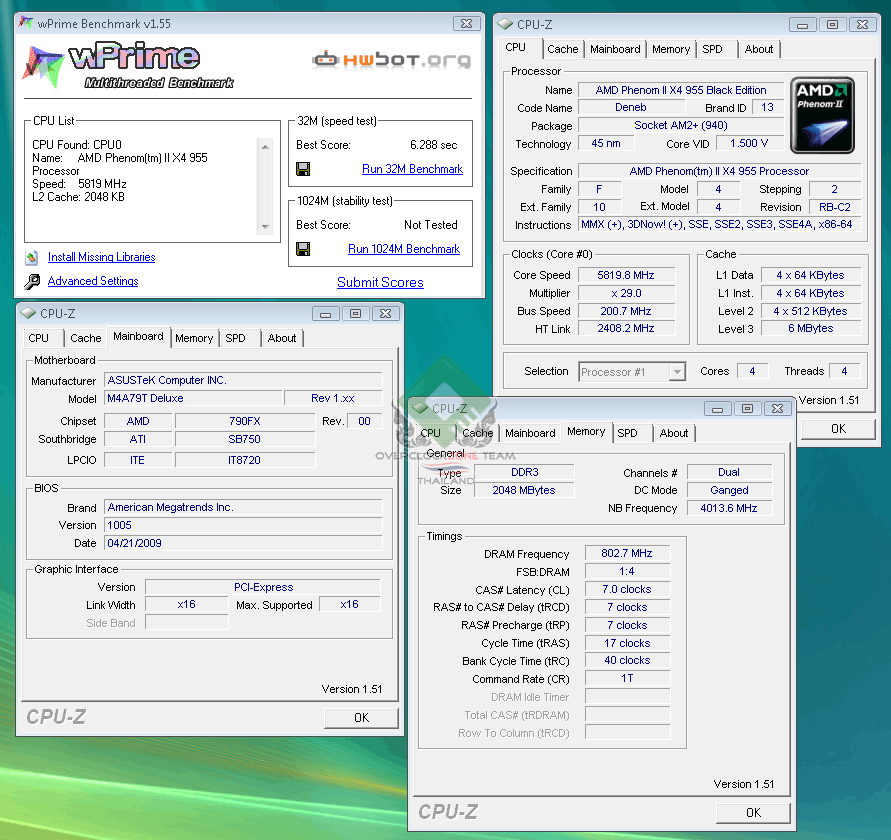Minimize the CPU-Z Memory window
The image size is (891, 840).
click(x=718, y=409)
